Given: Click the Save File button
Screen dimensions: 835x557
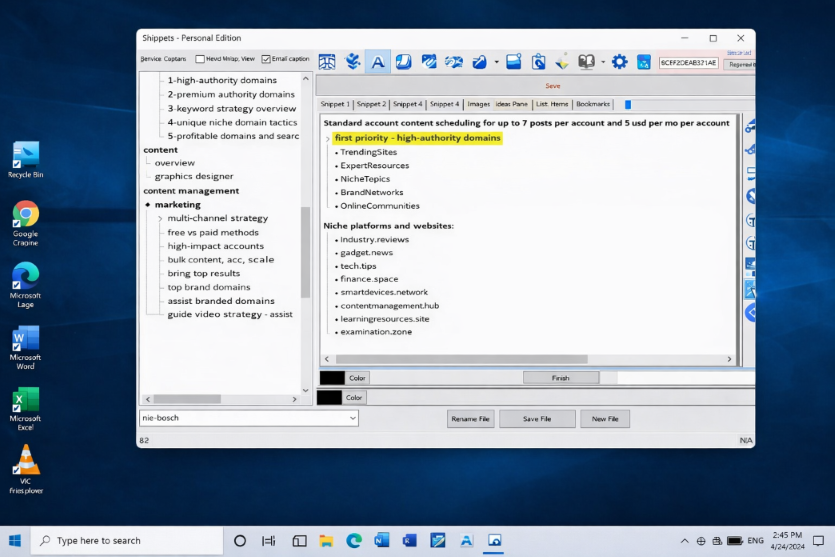Looking at the screenshot, I should pyautogui.click(x=537, y=419).
